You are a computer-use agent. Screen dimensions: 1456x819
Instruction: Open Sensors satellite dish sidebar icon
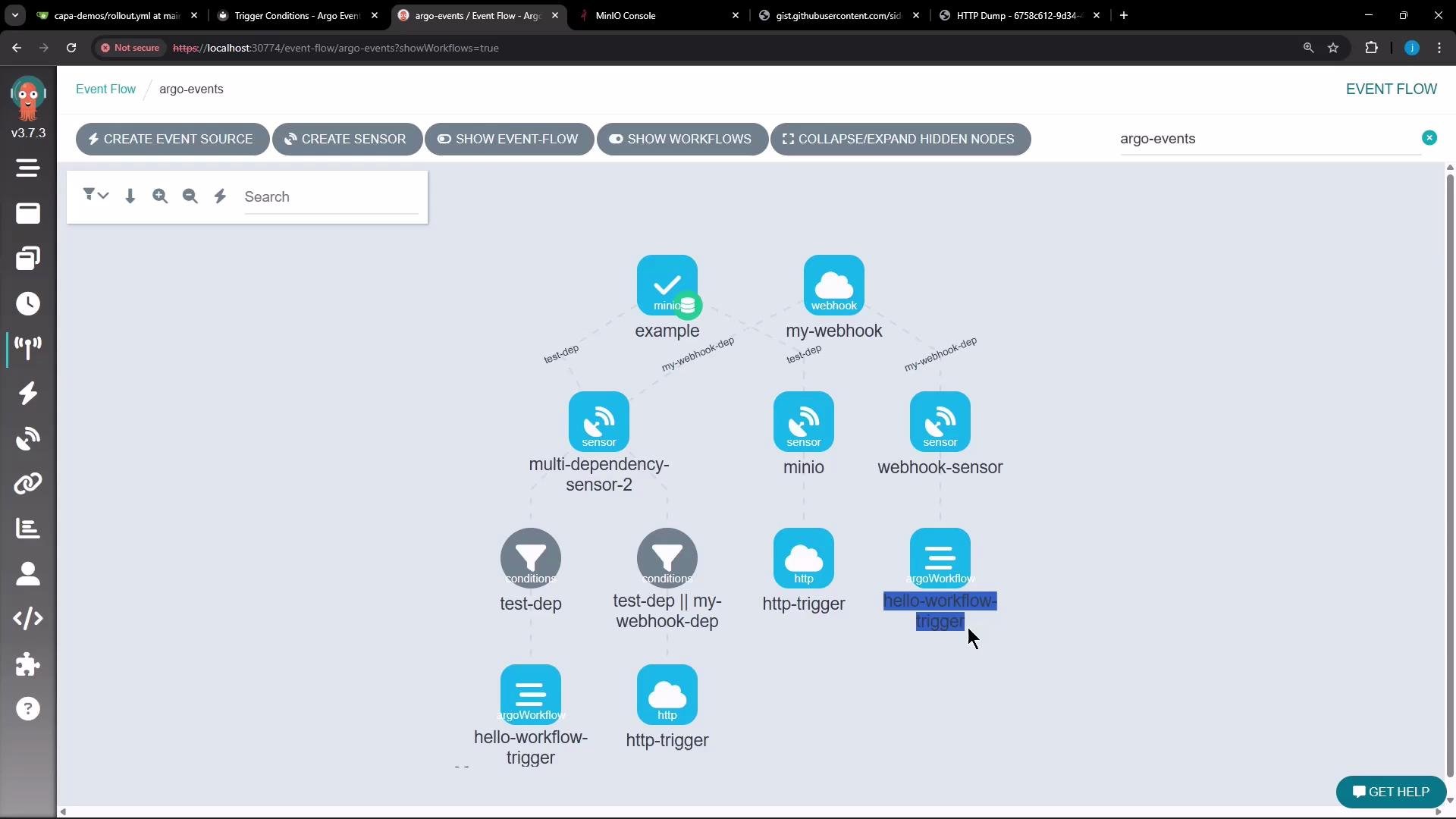[x=28, y=438]
